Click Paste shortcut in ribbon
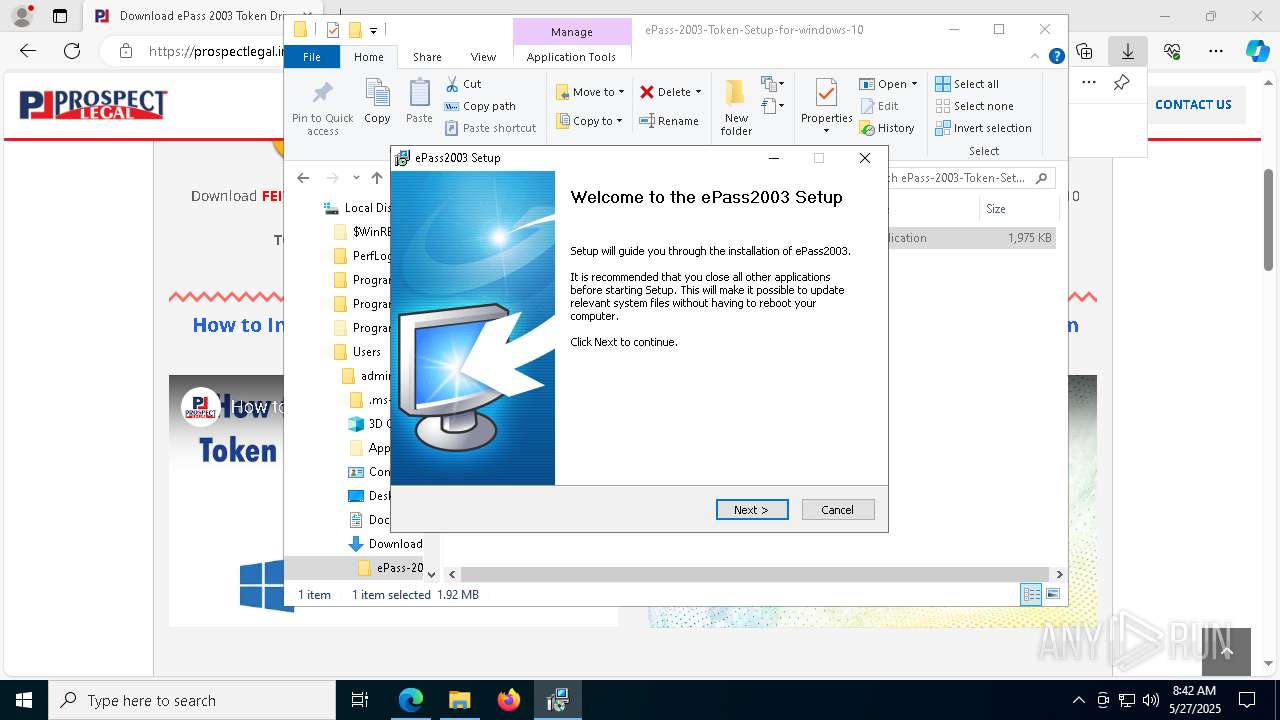Image resolution: width=1280 pixels, height=720 pixels. pyautogui.click(x=490, y=128)
